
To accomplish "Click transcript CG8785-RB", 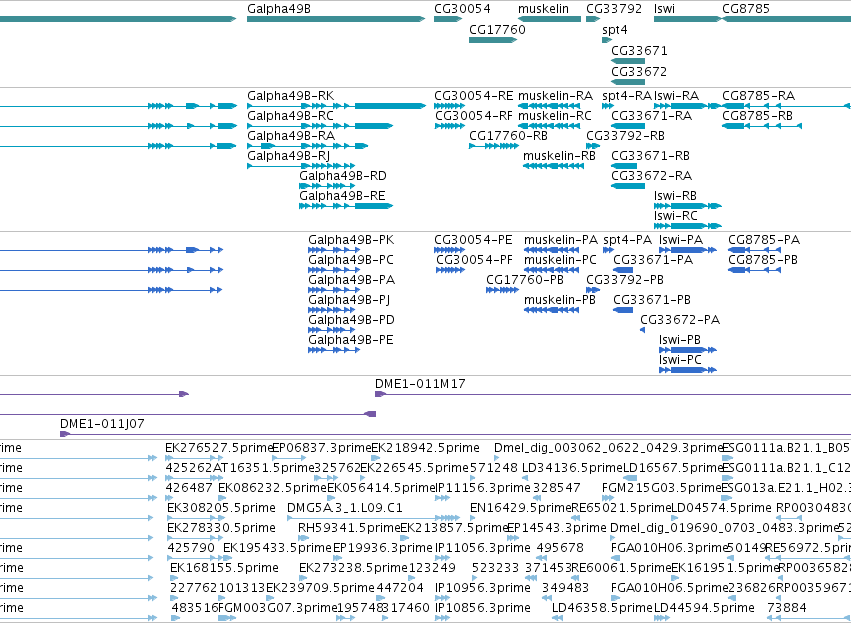I will (761, 126).
